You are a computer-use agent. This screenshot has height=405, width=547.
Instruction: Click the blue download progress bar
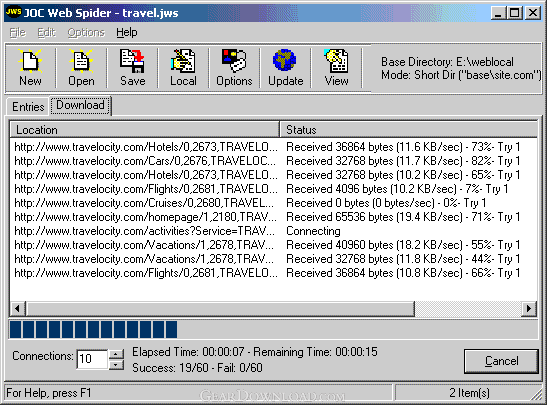click(274, 330)
